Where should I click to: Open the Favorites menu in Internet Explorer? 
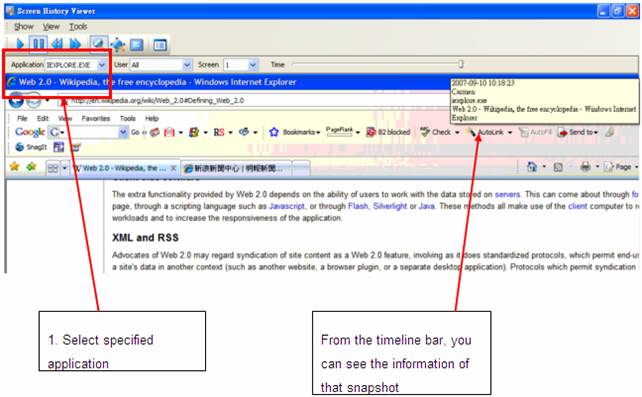(96, 118)
